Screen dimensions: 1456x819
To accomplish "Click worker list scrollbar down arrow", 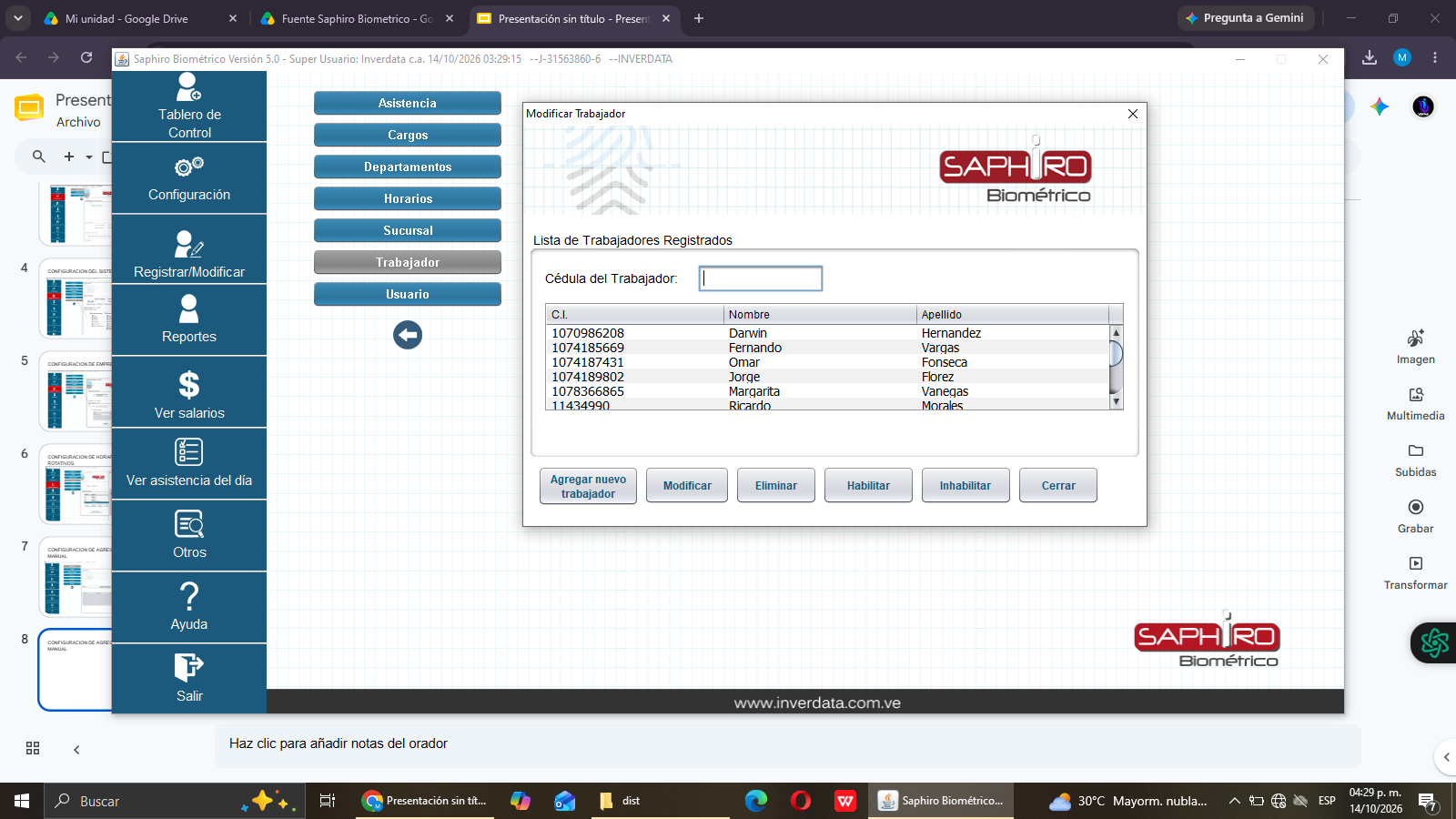I will [x=1116, y=401].
